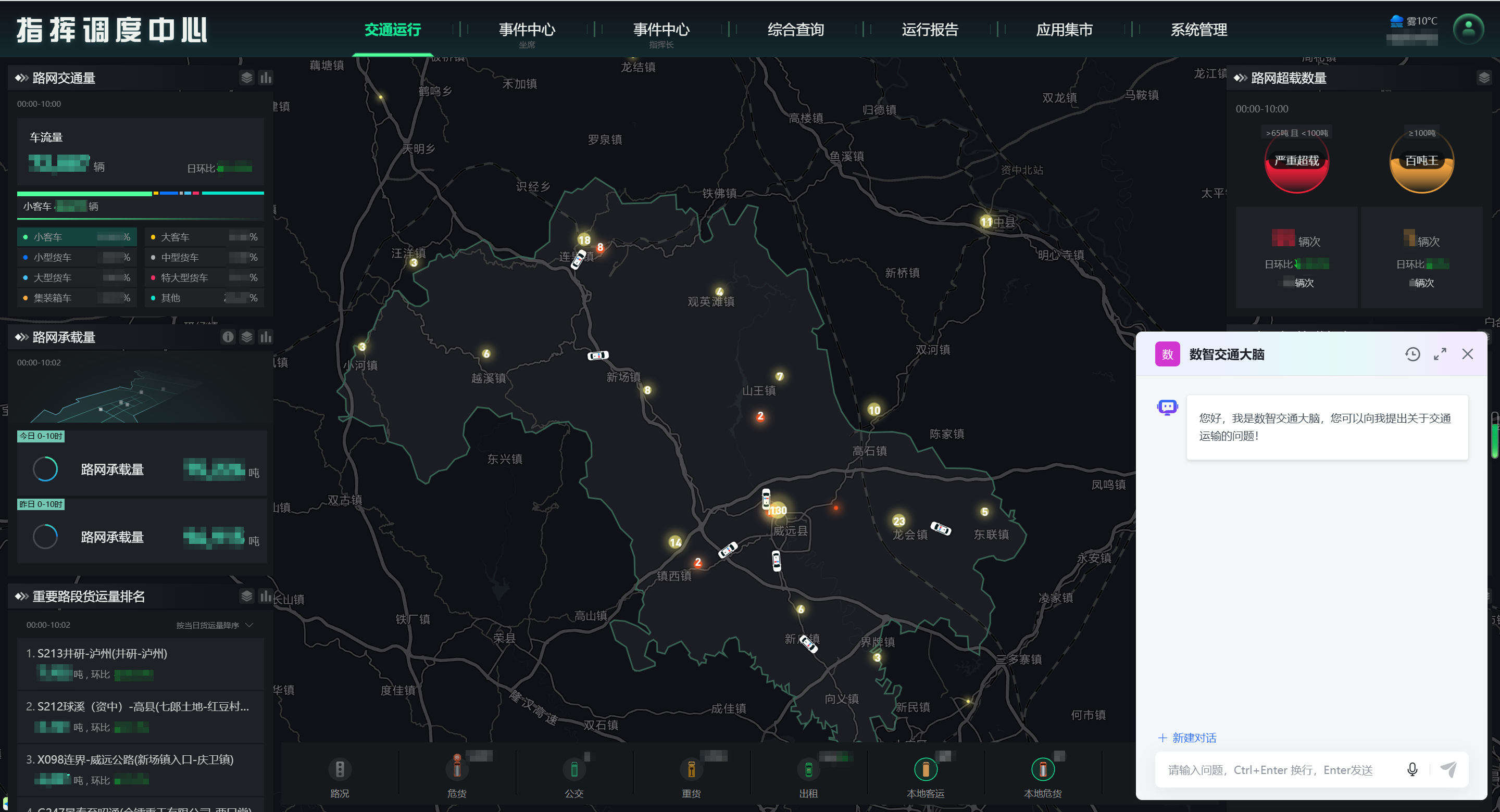1500x812 pixels.
Task: Open chat history clock icon
Action: pos(1412,354)
